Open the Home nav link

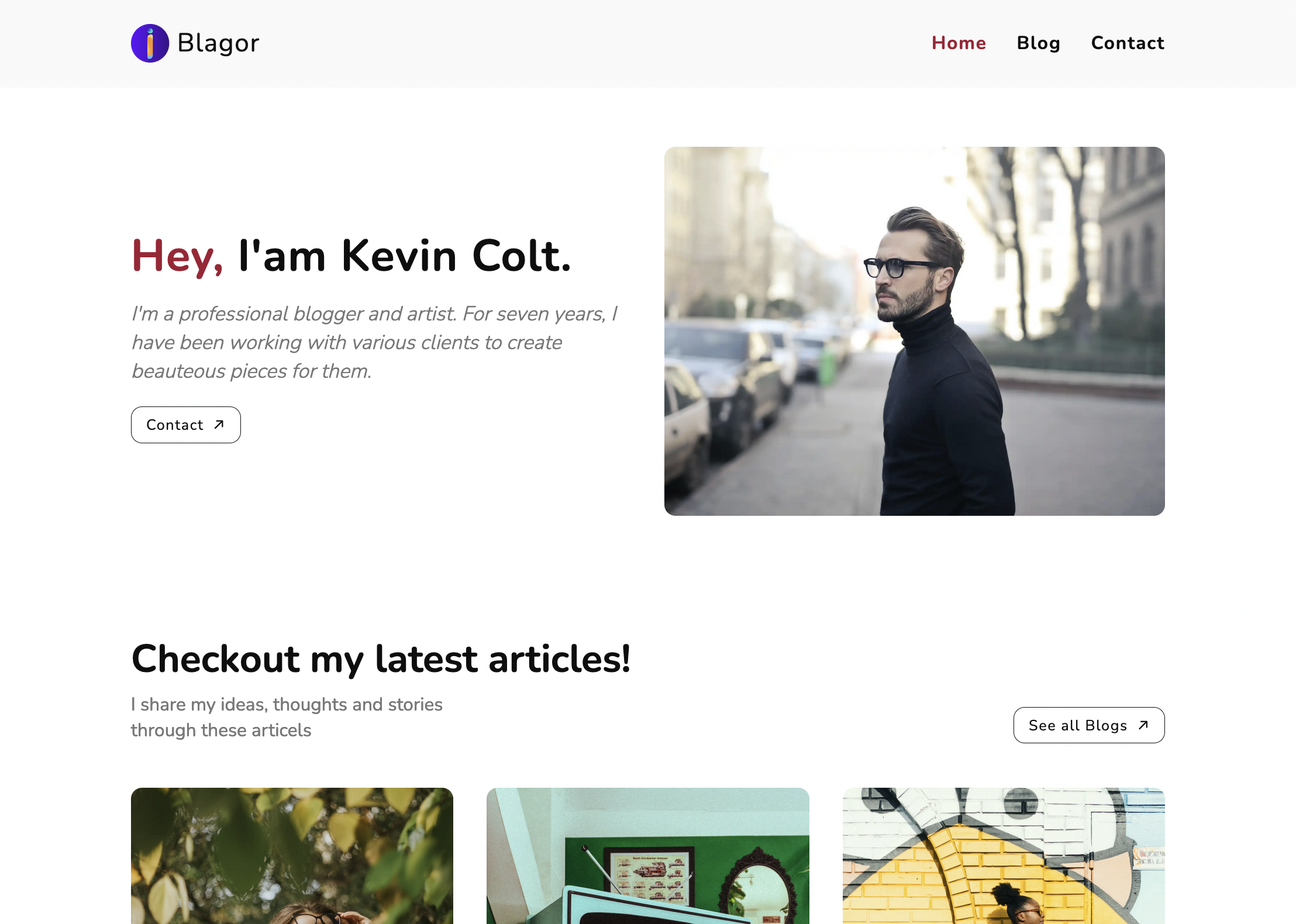(959, 43)
